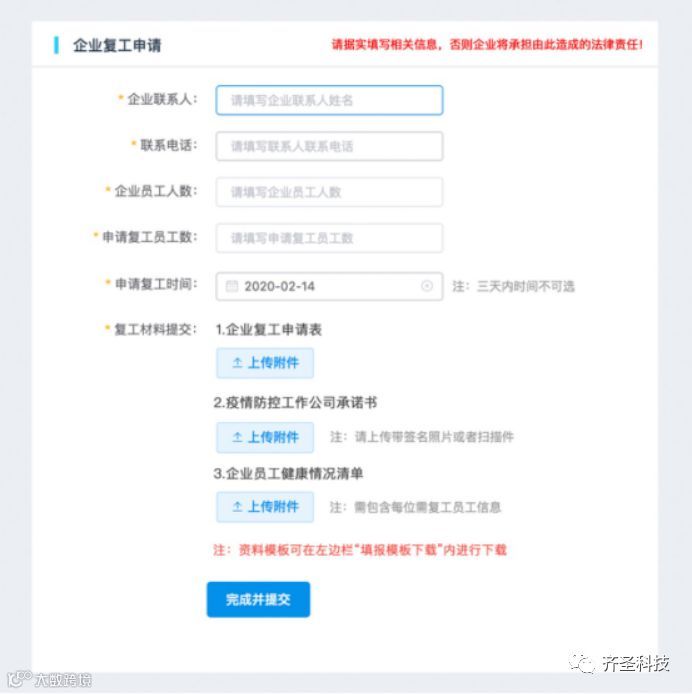Click upload arrow icon under 企业复工申请表
Viewport: 692px width, 694px height.
coord(237,363)
